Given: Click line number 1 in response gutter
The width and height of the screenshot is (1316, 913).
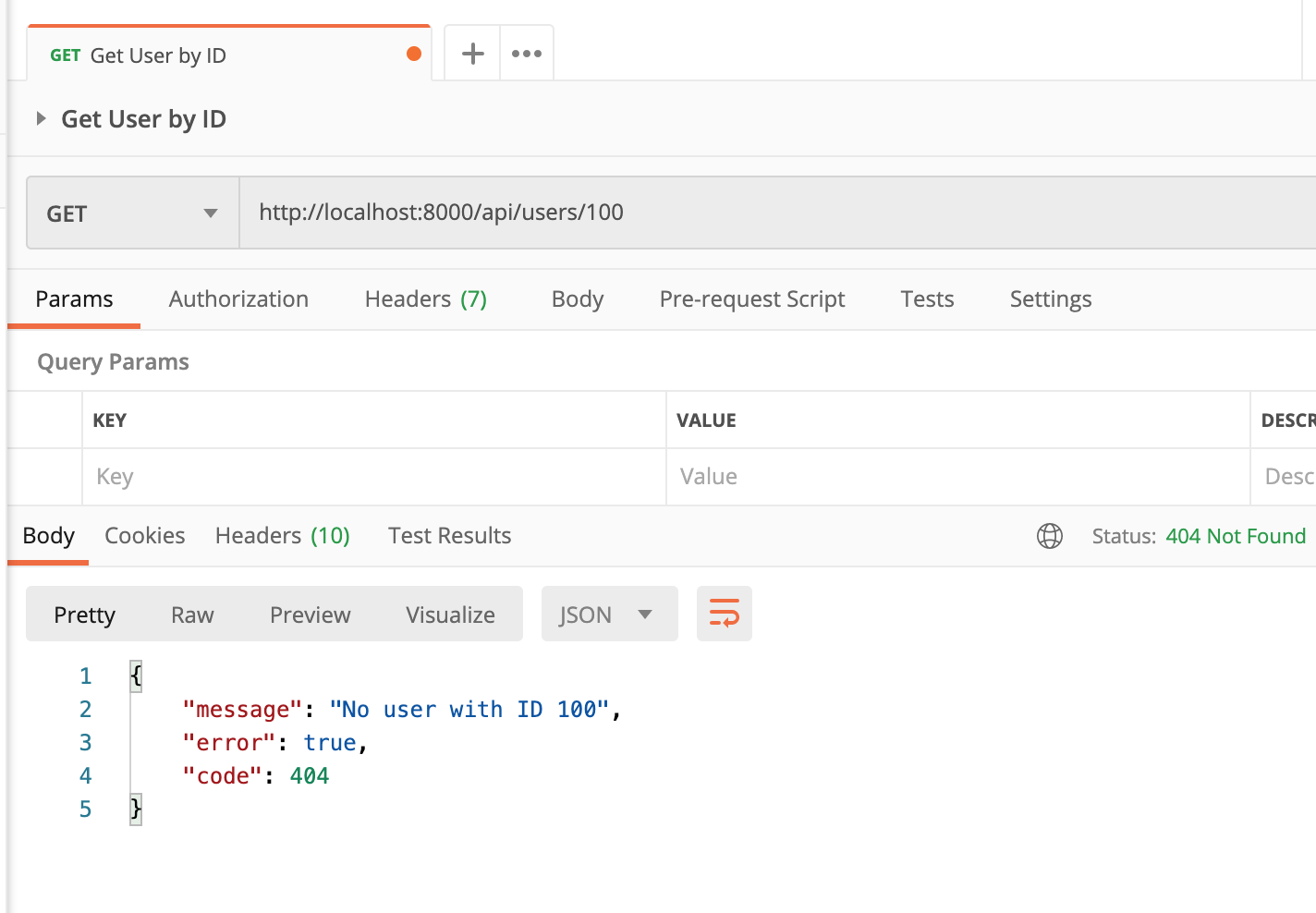Looking at the screenshot, I should tap(85, 676).
